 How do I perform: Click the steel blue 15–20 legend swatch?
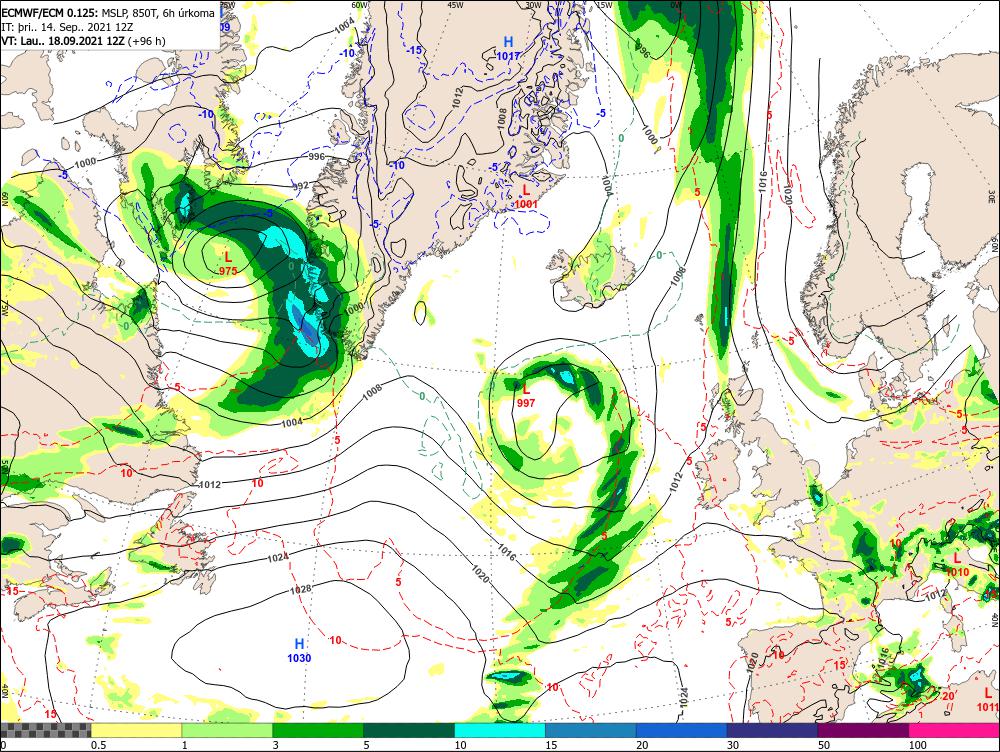coord(591,730)
